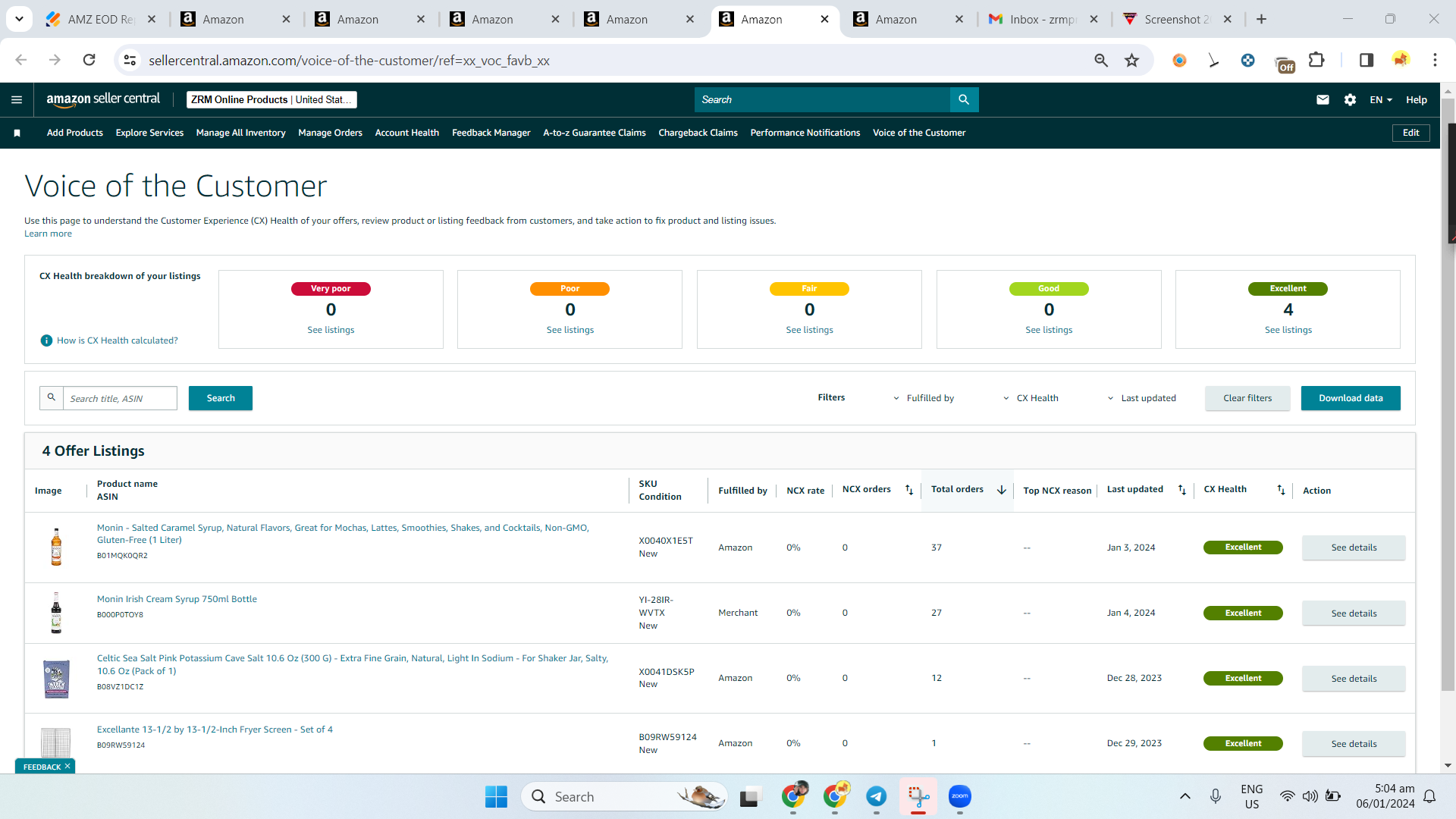Screen dimensions: 1456x819
Task: Sort by NCX orders column arrows
Action: pos(909,490)
